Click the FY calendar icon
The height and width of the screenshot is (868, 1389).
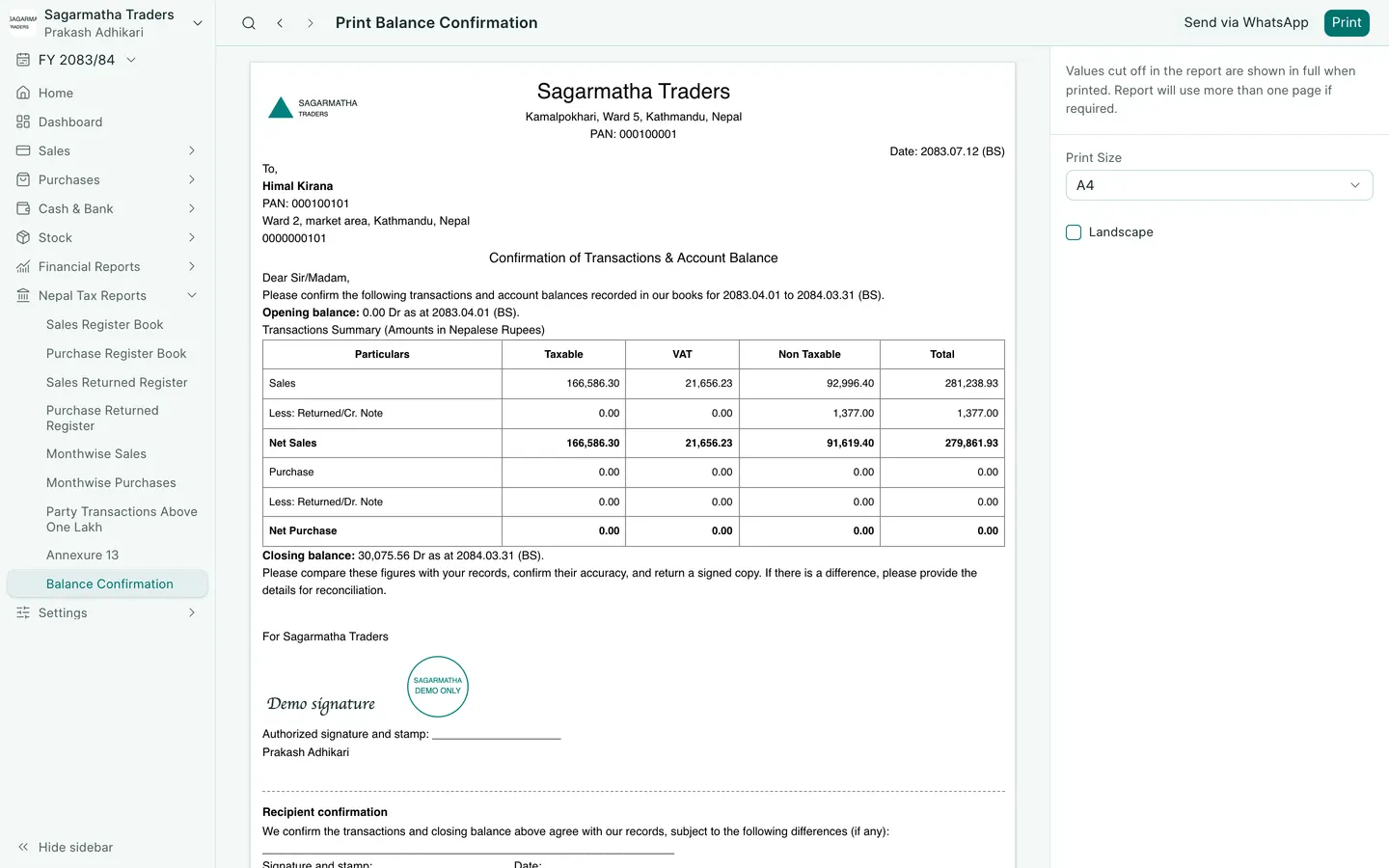pos(23,60)
